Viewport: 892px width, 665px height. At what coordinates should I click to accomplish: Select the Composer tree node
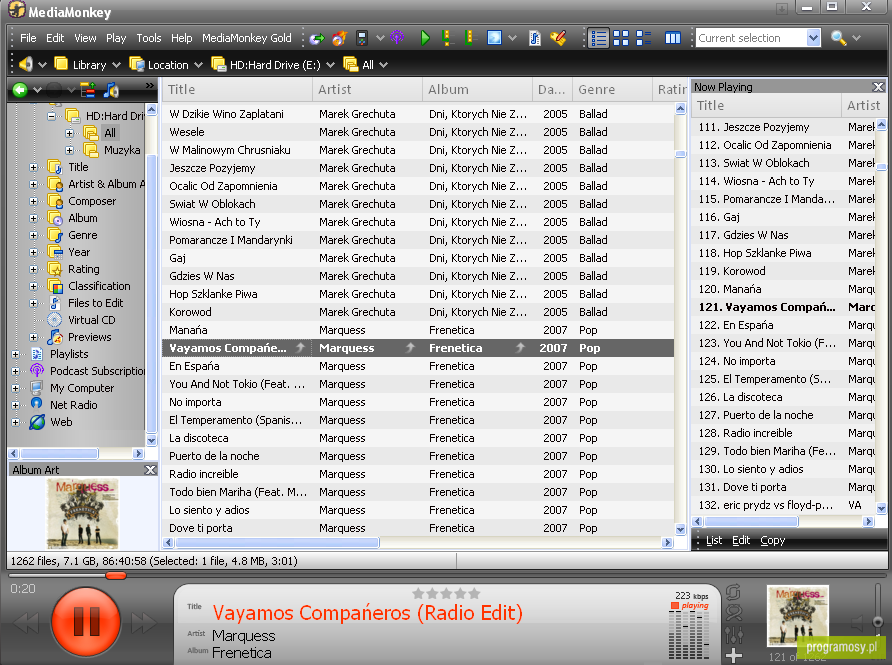(x=92, y=201)
